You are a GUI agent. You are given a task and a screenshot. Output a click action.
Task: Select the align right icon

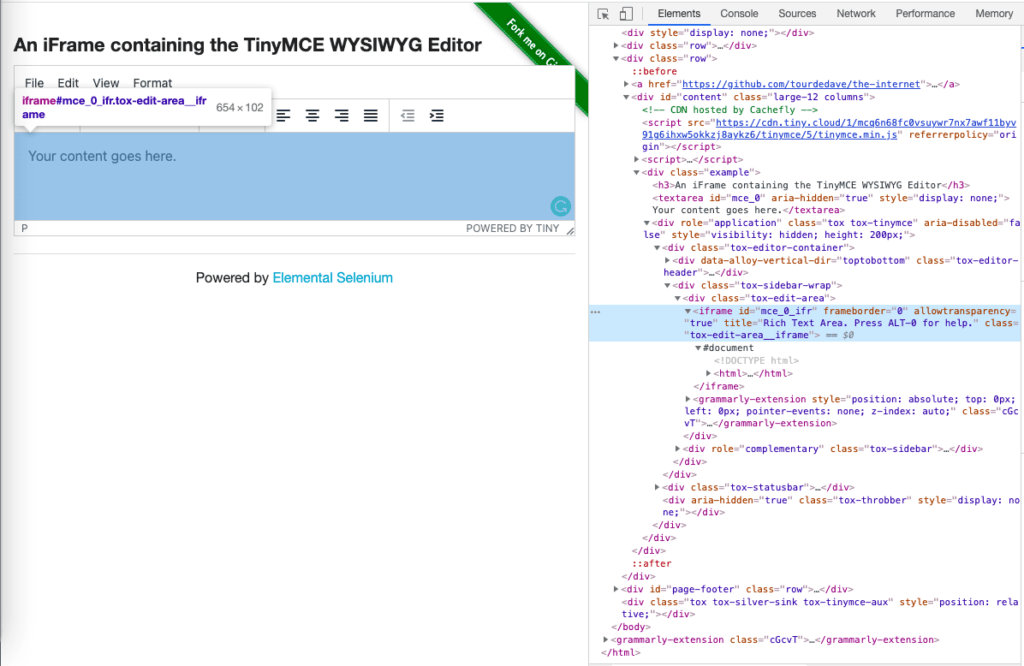point(341,115)
